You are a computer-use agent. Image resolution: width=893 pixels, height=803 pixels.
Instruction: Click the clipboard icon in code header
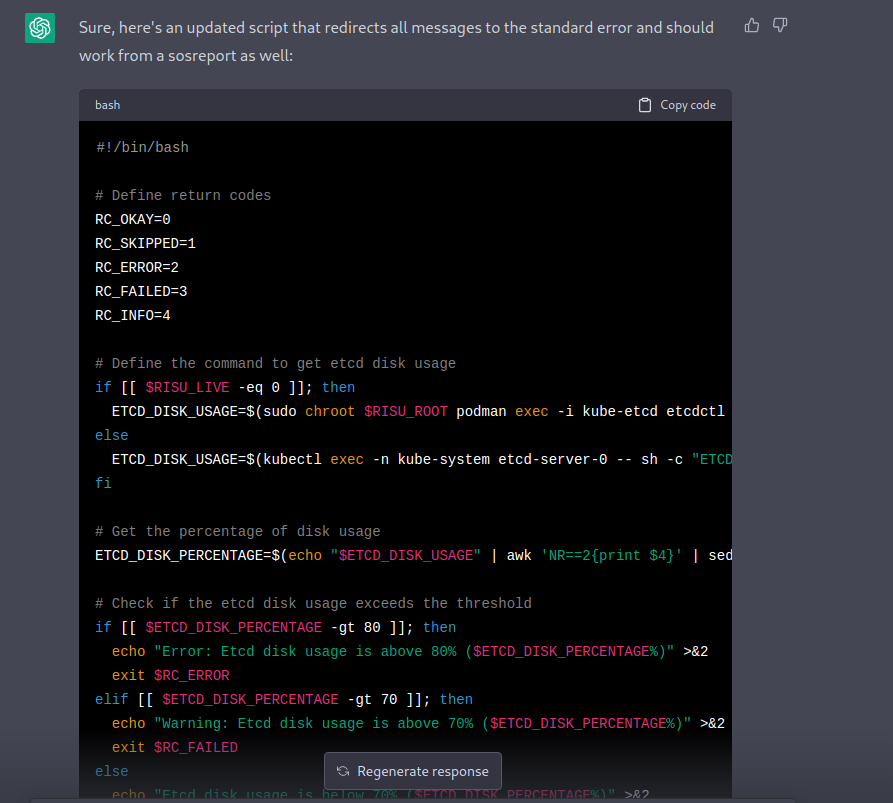645,105
